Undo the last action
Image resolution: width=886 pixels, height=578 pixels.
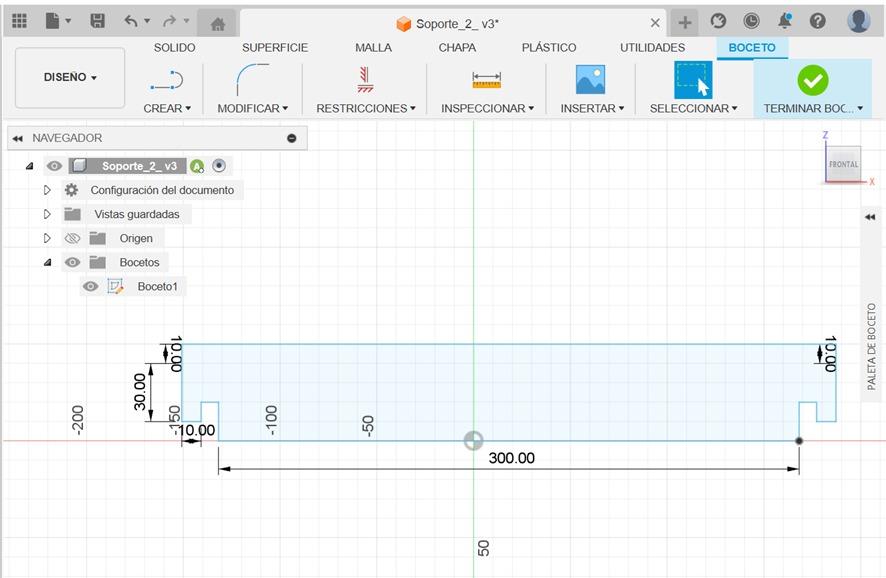pyautogui.click(x=131, y=21)
